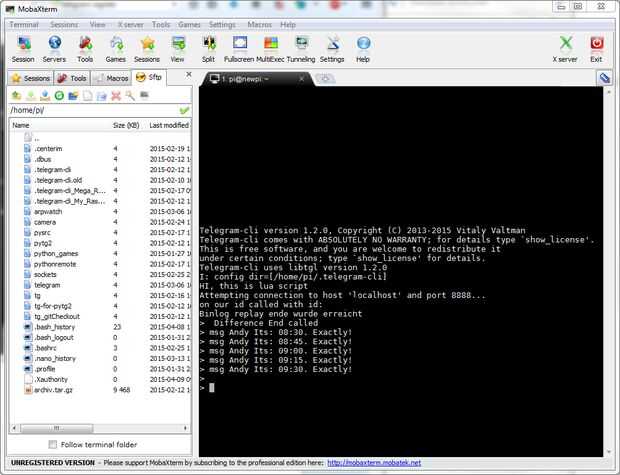Open the Terminal menu
The height and width of the screenshot is (475, 620).
[x=24, y=25]
